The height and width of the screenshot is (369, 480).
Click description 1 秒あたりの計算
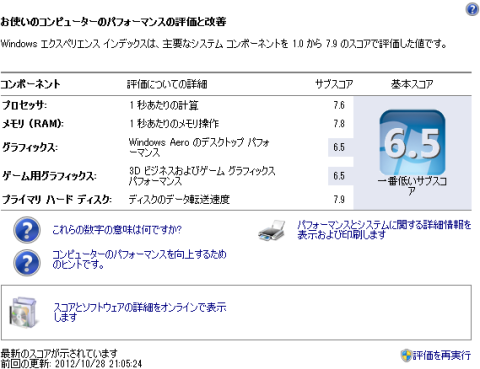pos(164,105)
